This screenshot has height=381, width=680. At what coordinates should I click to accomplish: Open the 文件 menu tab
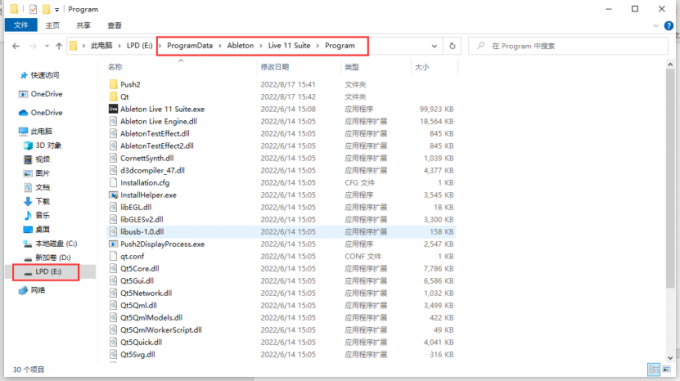(21, 25)
